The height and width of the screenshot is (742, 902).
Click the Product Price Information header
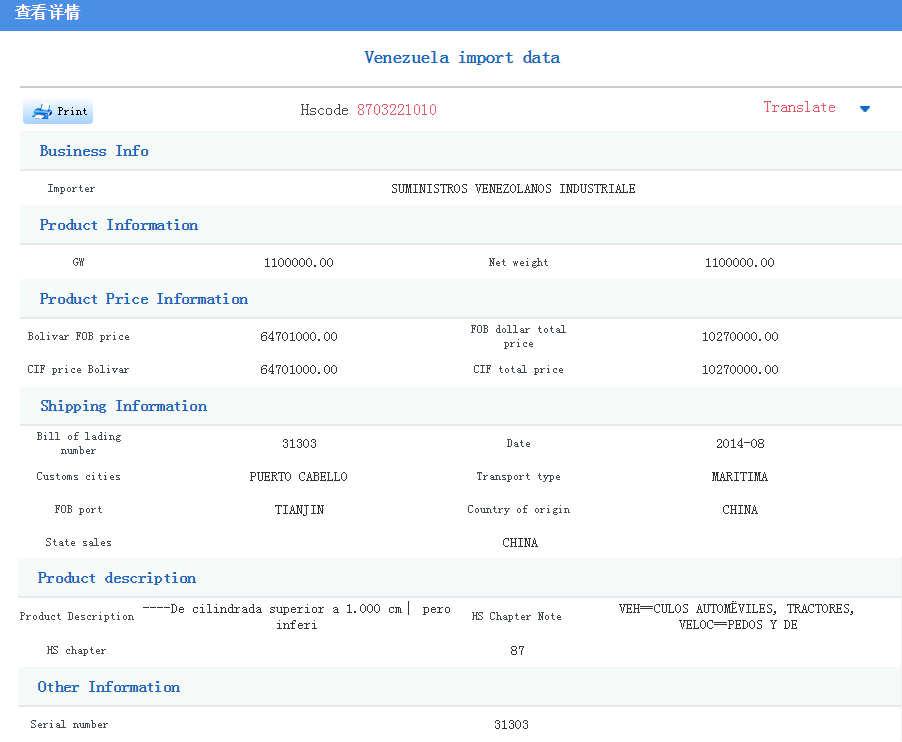(144, 299)
